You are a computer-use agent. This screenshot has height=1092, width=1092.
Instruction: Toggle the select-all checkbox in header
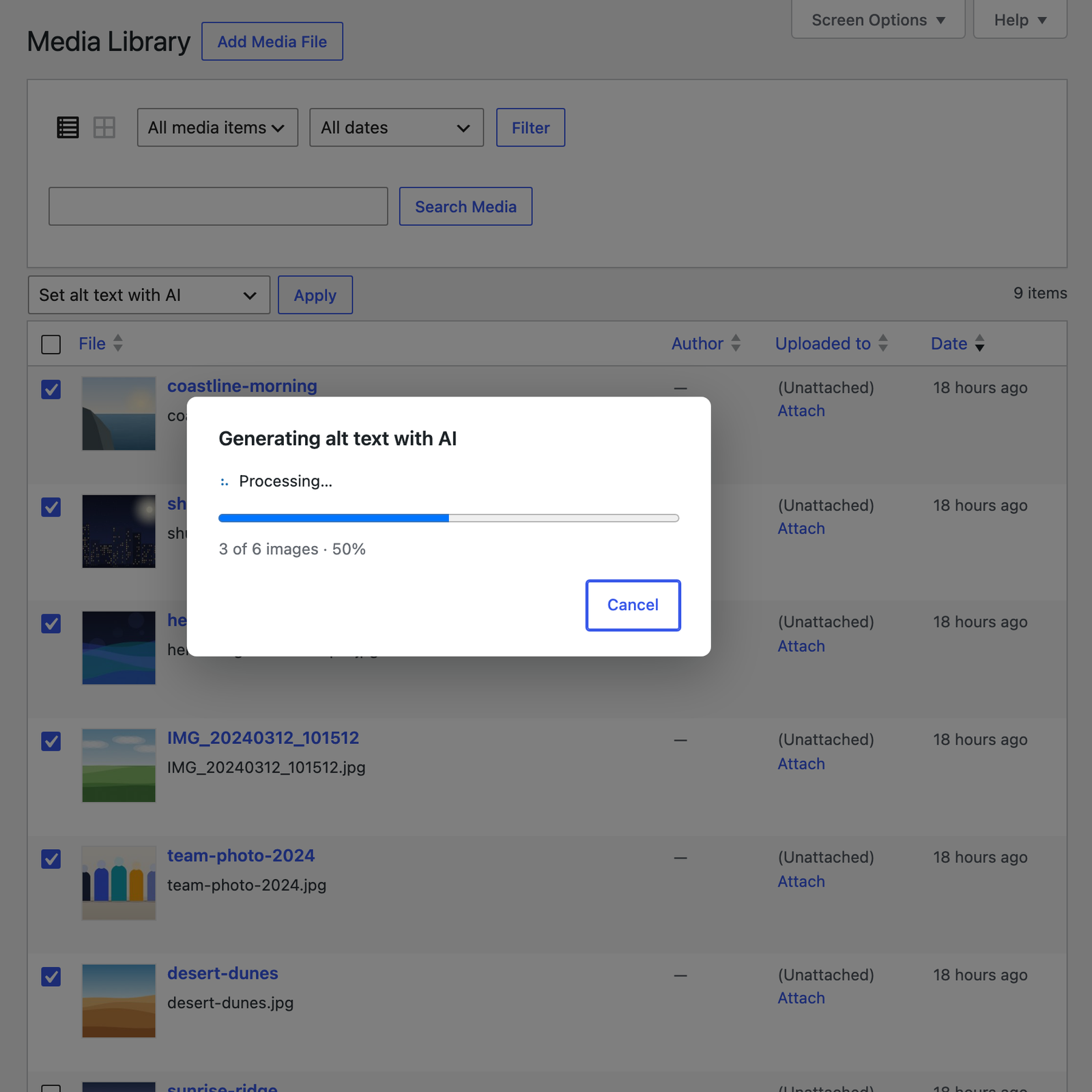51,345
